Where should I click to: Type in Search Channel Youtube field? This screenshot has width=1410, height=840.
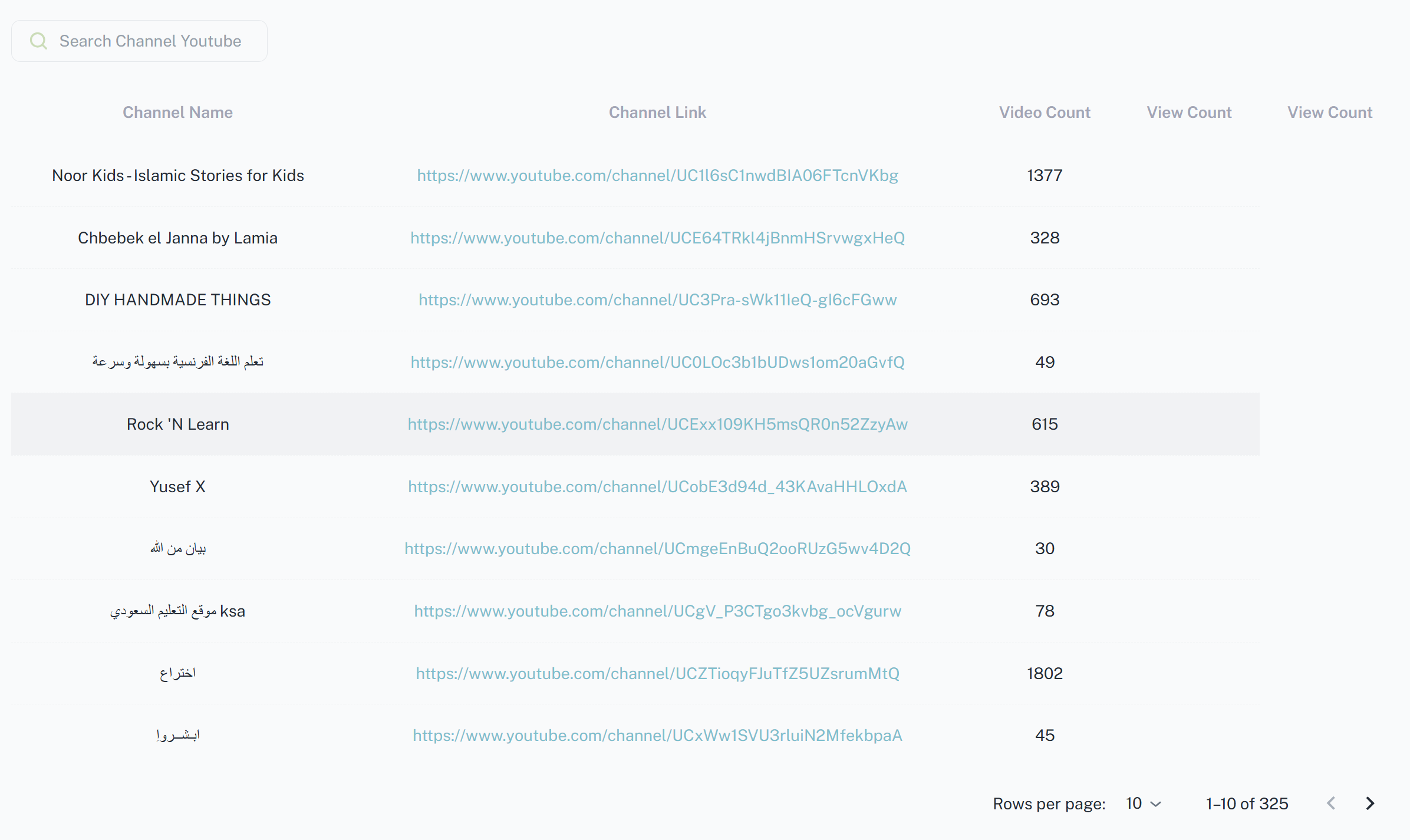pyautogui.click(x=150, y=41)
